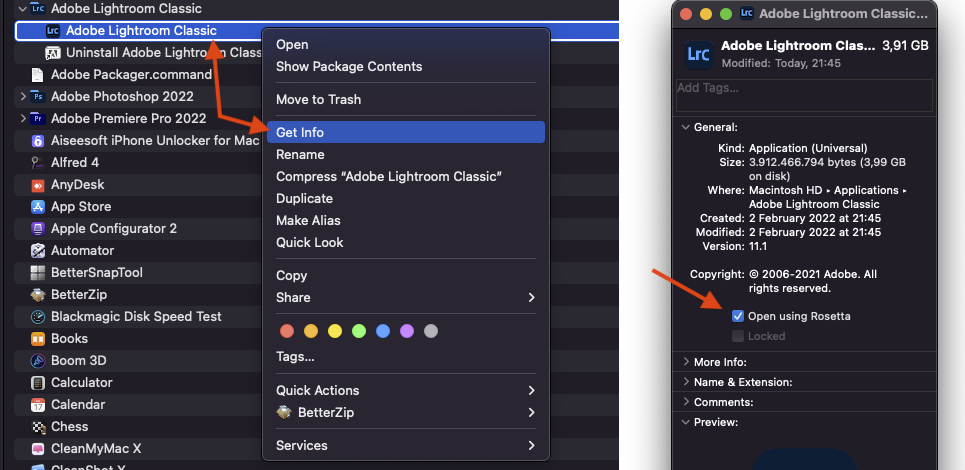Open Blackmagic Disk Speed Test icon

pos(38,317)
